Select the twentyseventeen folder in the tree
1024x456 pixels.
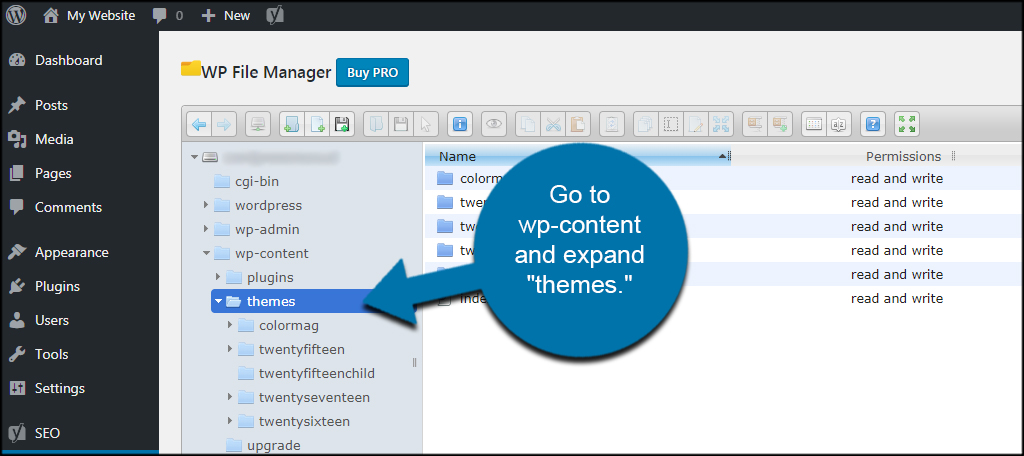coord(314,397)
